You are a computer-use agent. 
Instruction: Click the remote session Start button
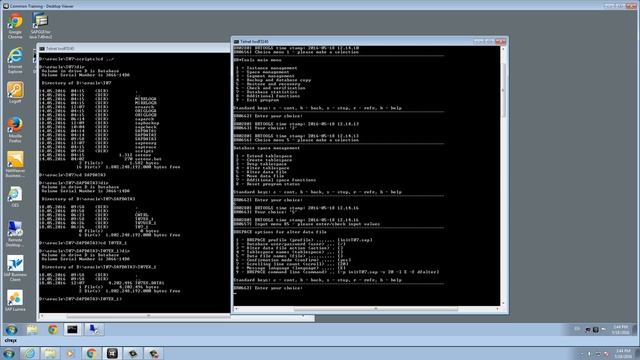(x=11, y=329)
